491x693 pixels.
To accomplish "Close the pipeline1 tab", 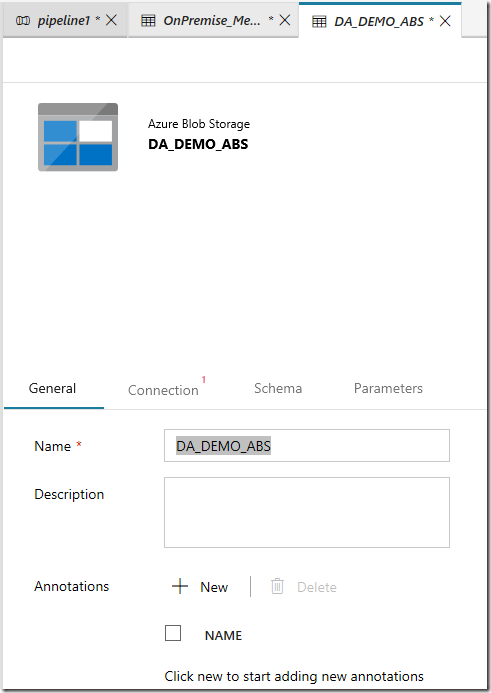I will pyautogui.click(x=112, y=20).
